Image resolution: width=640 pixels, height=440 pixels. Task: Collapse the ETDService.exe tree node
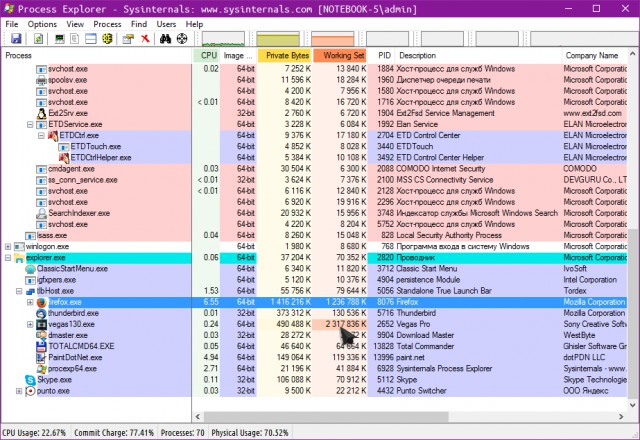click(x=30, y=124)
